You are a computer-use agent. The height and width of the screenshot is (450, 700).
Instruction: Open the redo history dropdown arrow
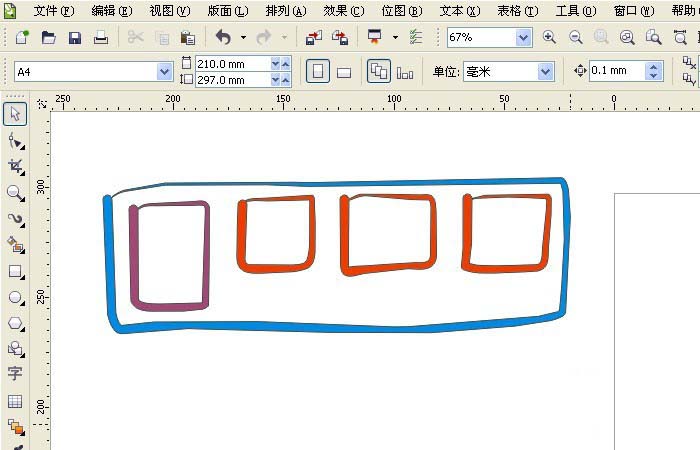click(x=284, y=38)
